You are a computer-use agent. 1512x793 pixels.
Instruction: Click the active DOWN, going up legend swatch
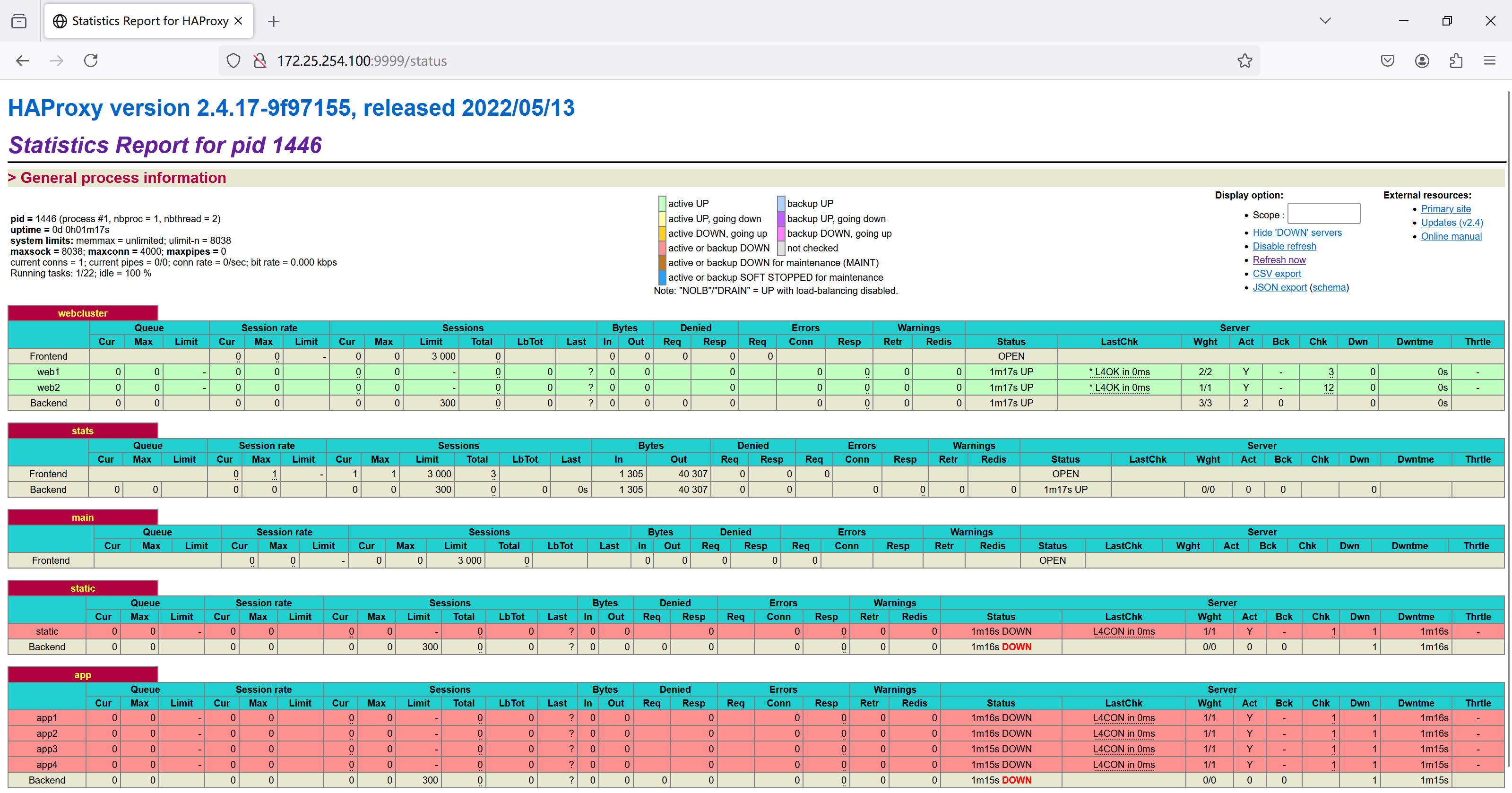point(662,233)
